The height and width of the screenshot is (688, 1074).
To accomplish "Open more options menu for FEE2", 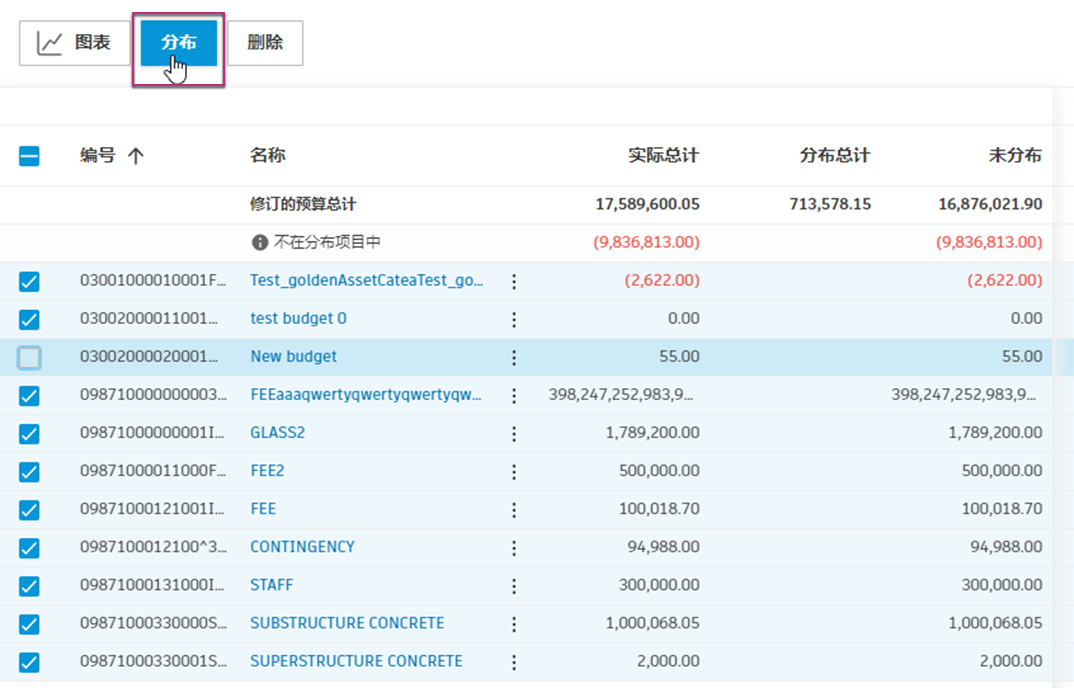I will (x=514, y=471).
